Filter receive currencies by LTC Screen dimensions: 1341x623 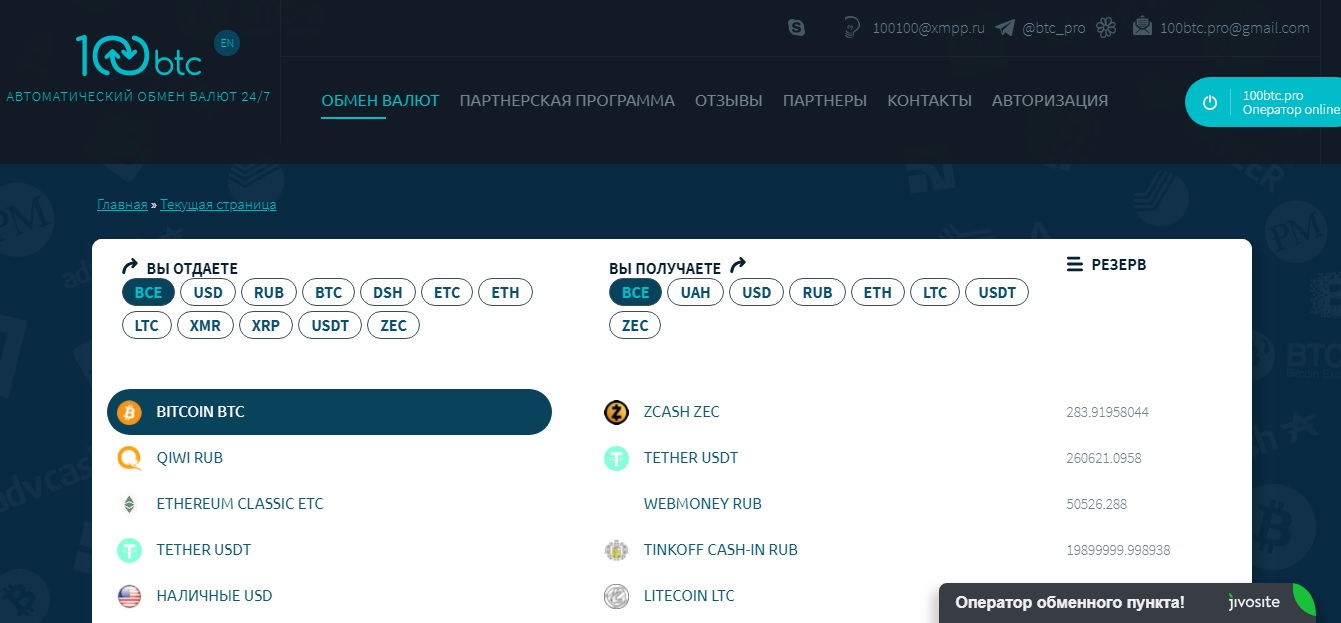935,293
